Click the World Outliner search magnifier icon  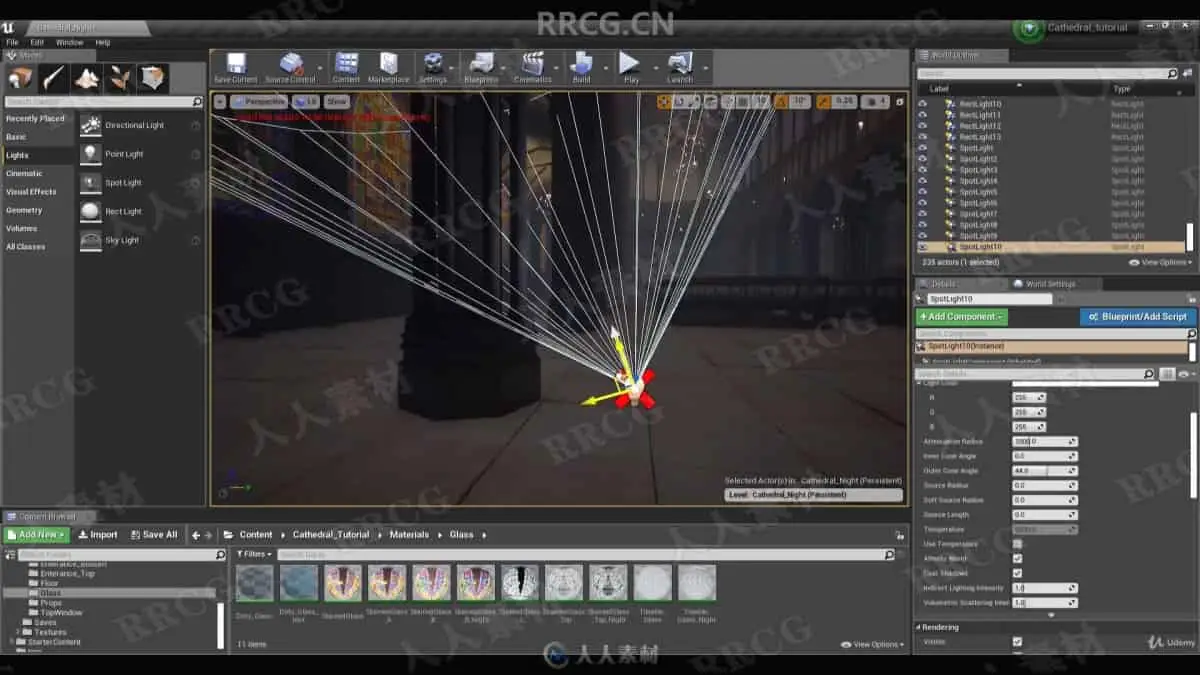click(1173, 73)
